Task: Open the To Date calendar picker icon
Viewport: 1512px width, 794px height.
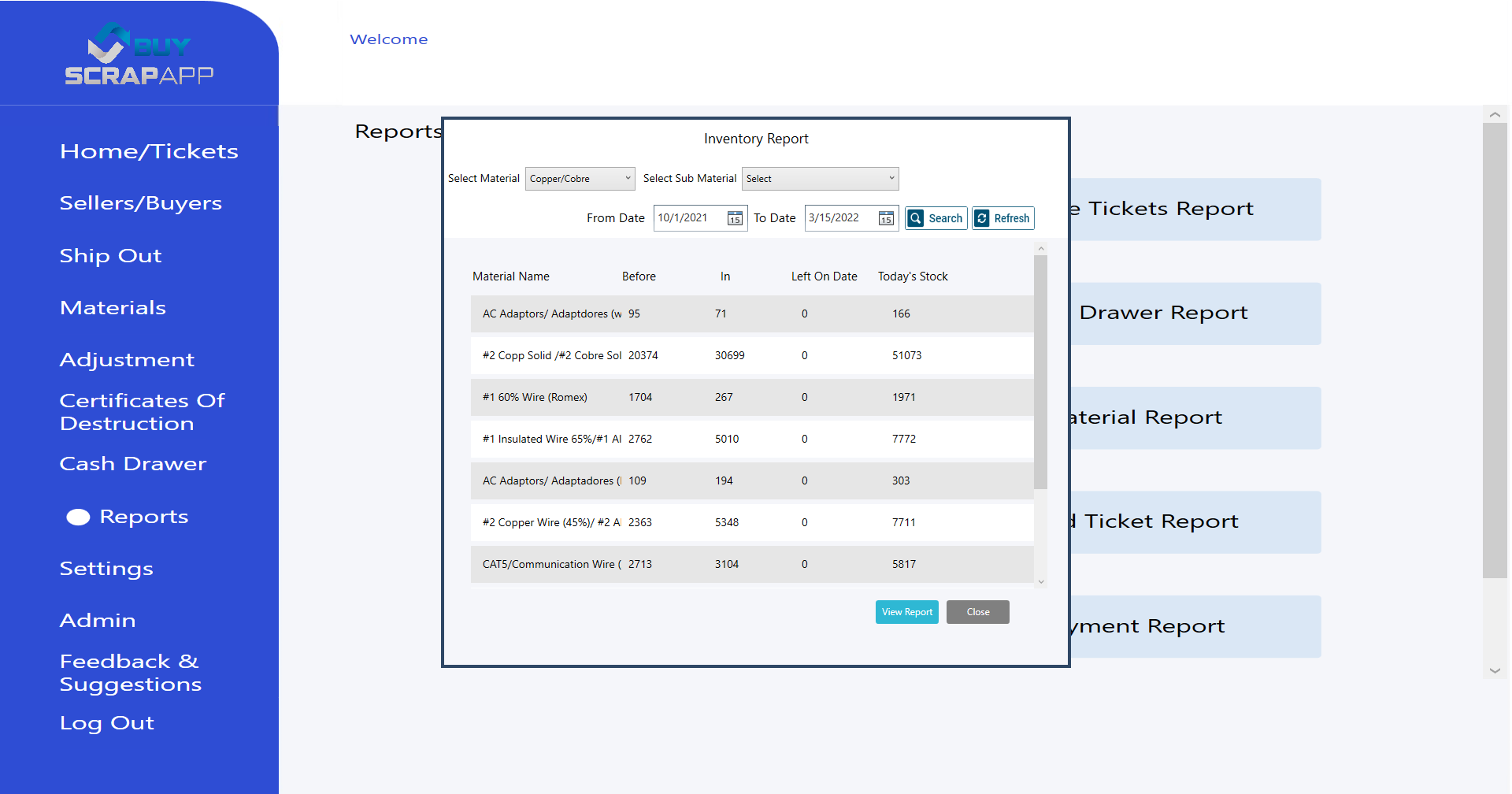Action: (x=886, y=218)
